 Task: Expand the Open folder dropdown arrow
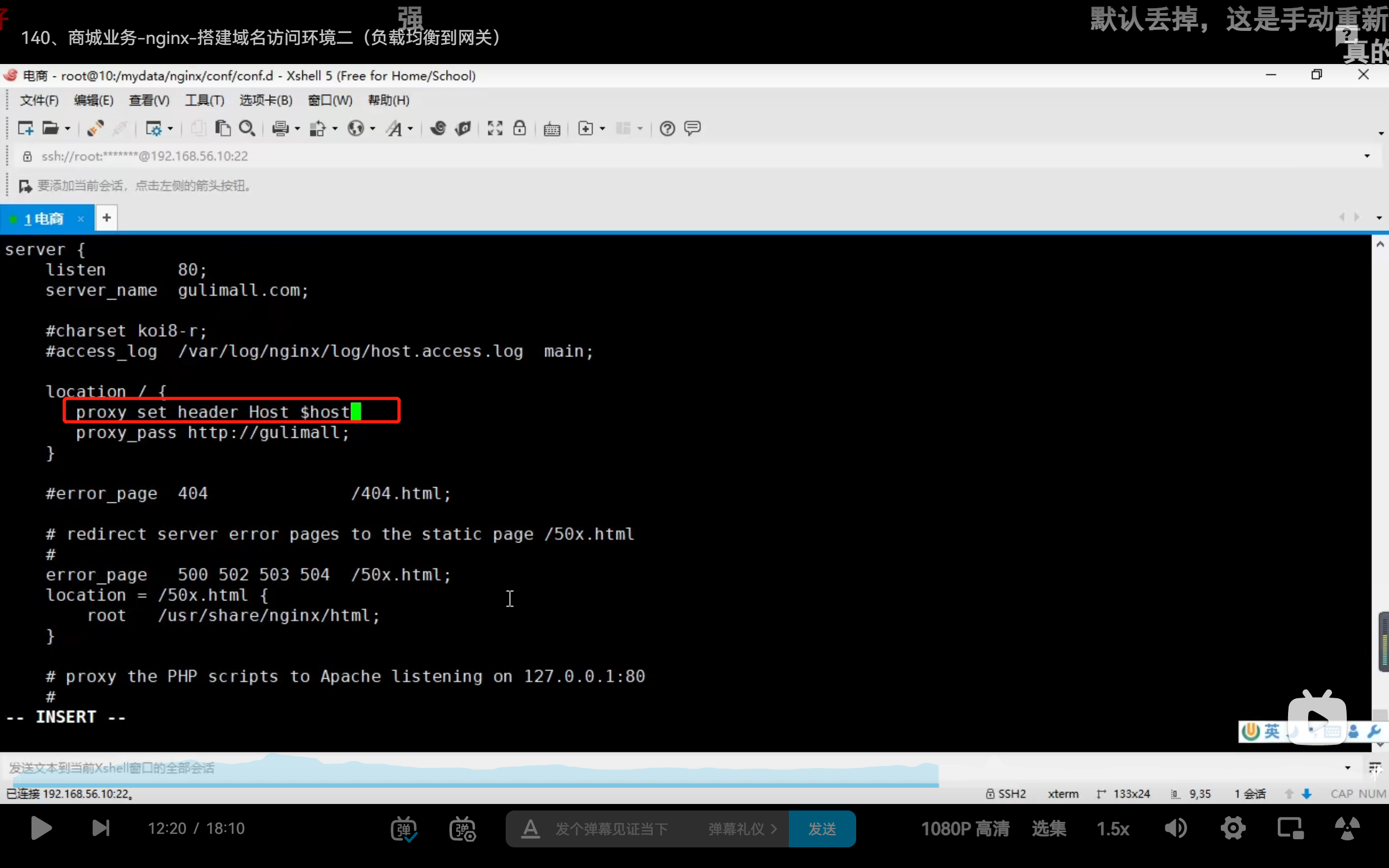click(68, 129)
